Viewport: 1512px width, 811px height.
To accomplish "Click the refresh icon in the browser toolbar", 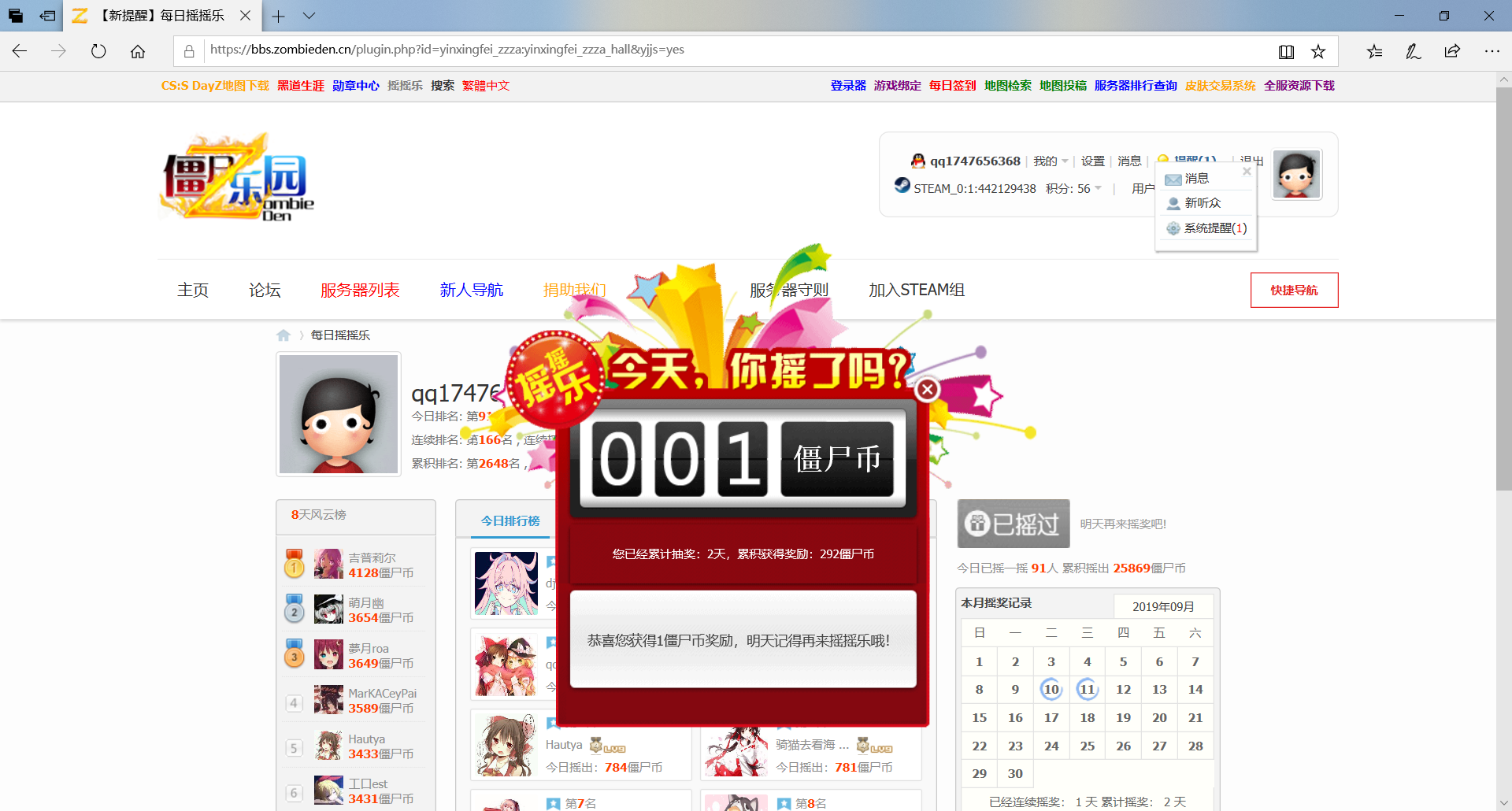I will [98, 50].
